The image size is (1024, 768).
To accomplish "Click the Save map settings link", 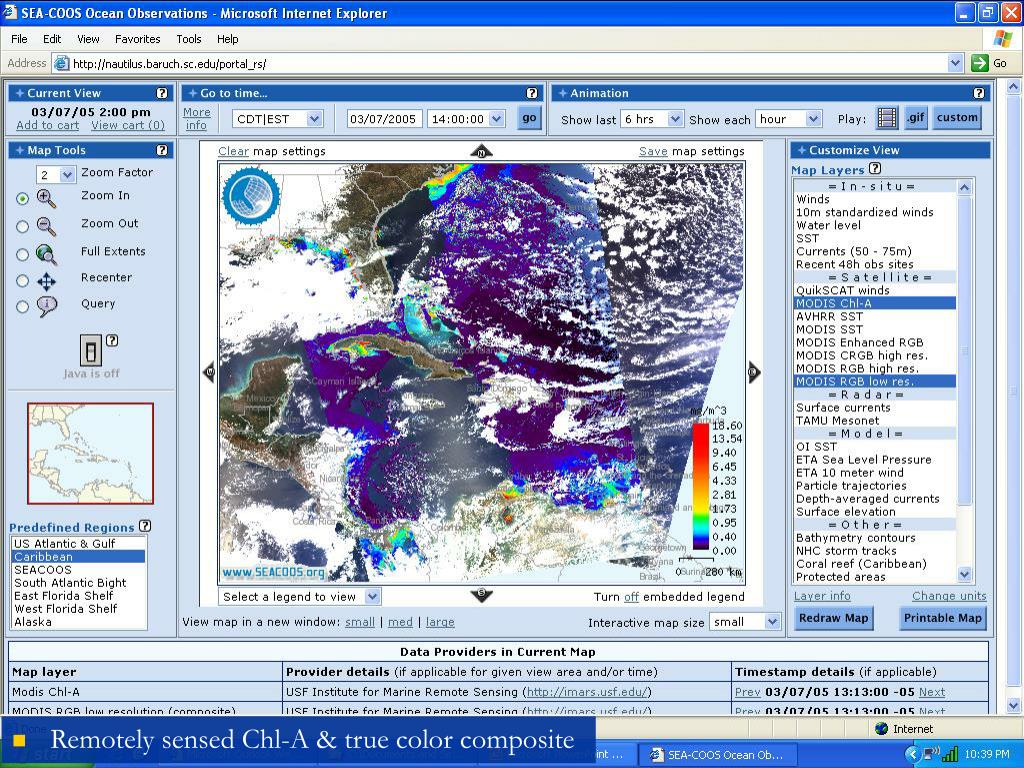I will [653, 151].
